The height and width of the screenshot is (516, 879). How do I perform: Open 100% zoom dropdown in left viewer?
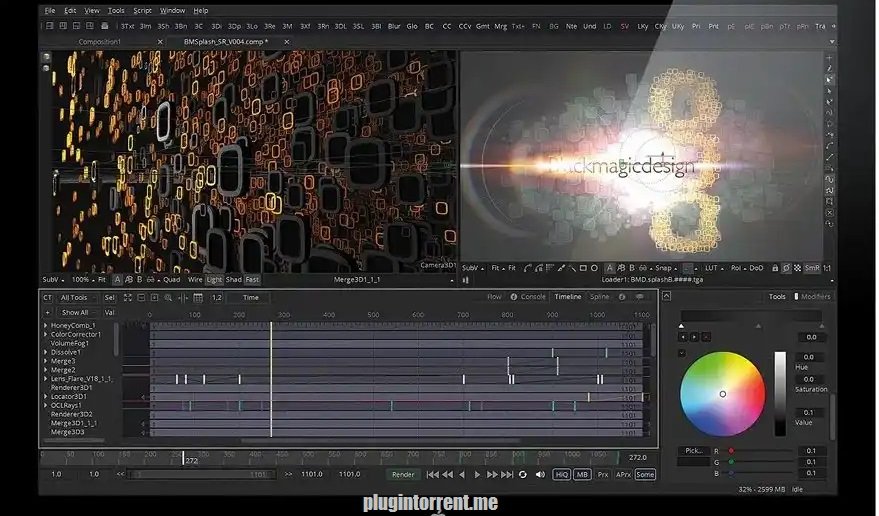[x=83, y=279]
